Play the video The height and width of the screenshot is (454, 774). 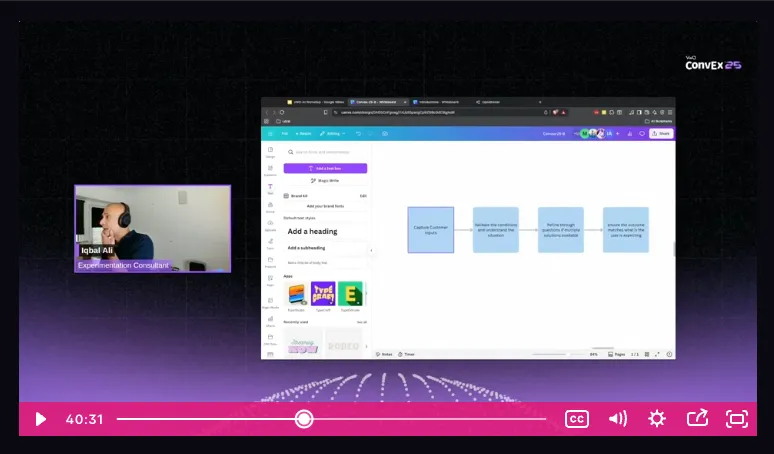point(40,419)
